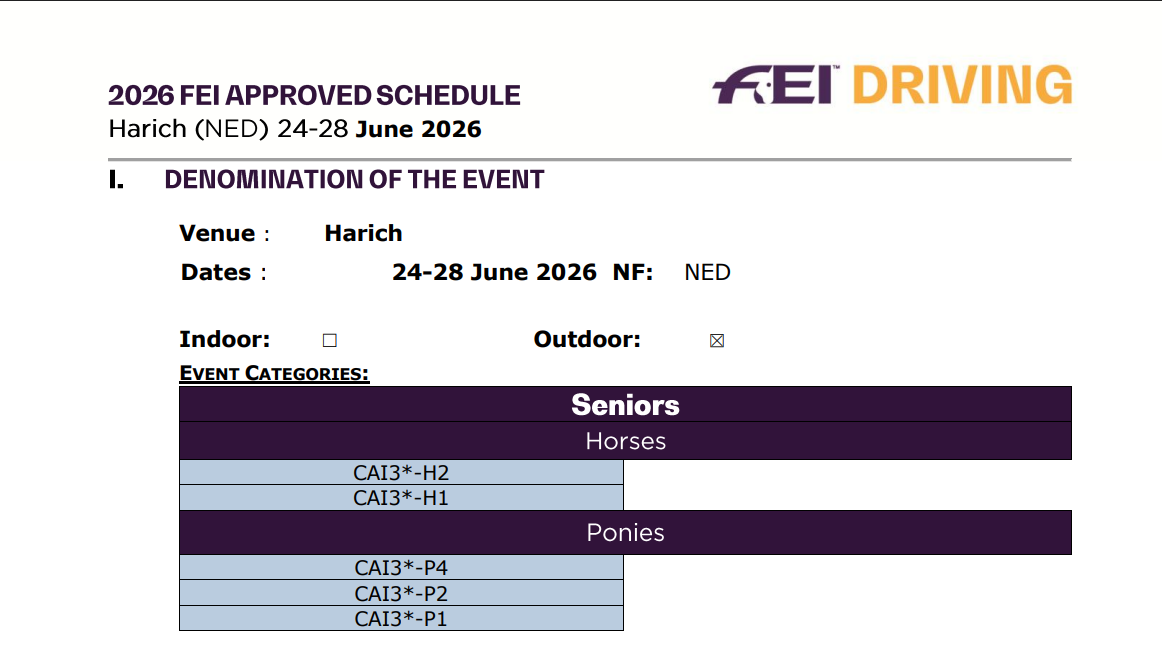1162x664 pixels.
Task: Select the CAI3*-H2 category cell
Action: (x=401, y=472)
